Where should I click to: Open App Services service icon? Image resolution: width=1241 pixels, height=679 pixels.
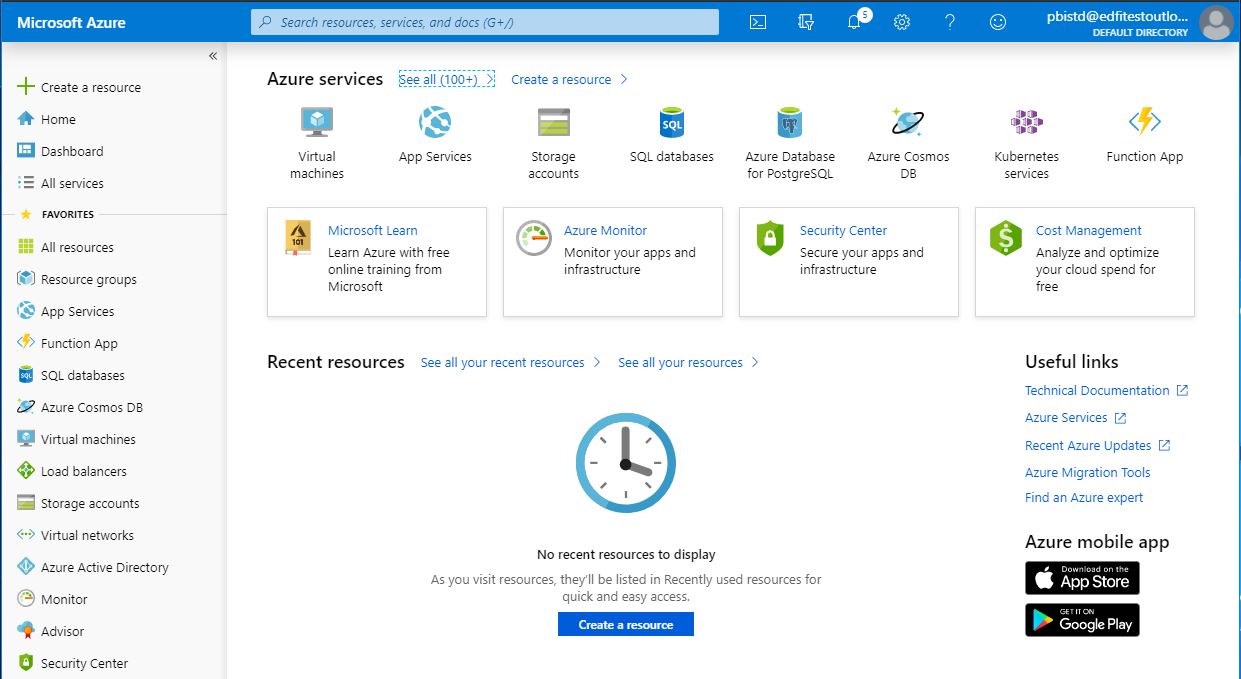435,123
